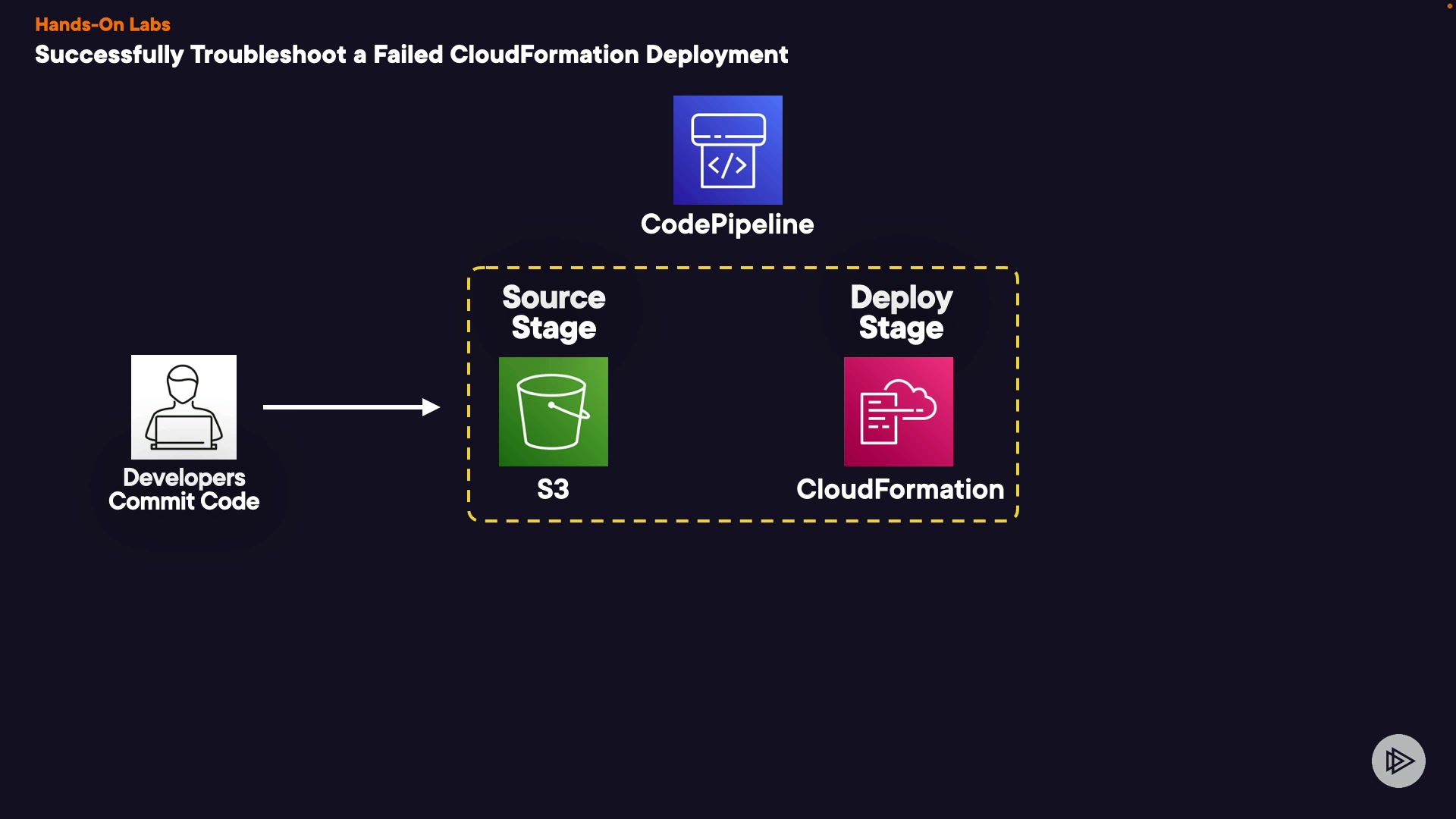This screenshot has width=1456, height=819.
Task: Click the Commit Code text line
Action: (x=184, y=501)
